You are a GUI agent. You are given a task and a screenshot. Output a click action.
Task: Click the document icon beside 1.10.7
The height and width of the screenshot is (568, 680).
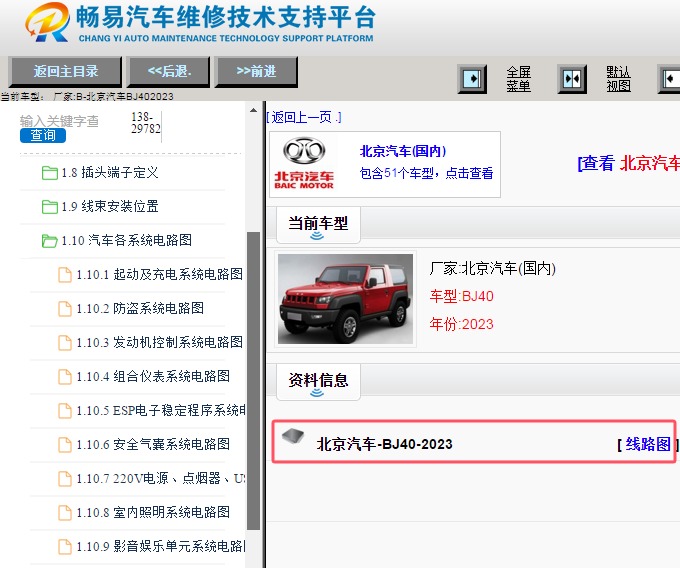tap(65, 479)
